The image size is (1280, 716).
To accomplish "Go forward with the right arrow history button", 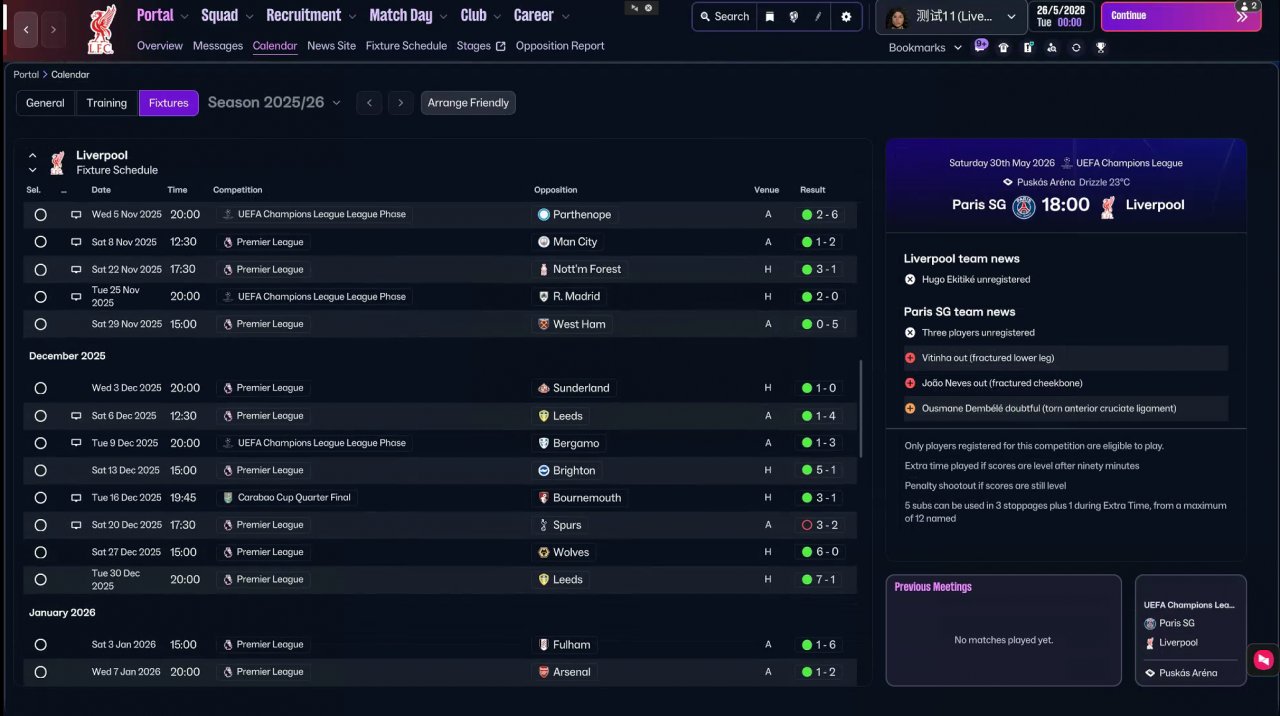I will pyautogui.click(x=53, y=30).
